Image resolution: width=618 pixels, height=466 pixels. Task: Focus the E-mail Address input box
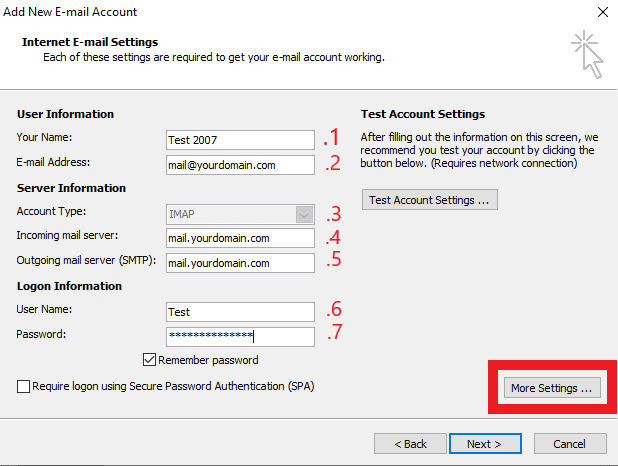[240, 164]
